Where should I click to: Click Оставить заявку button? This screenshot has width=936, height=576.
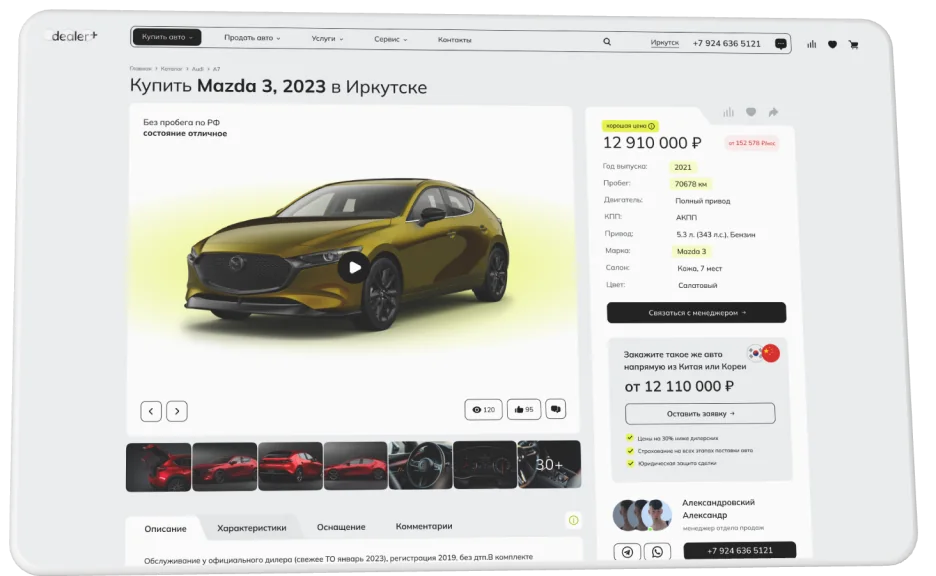pos(700,413)
